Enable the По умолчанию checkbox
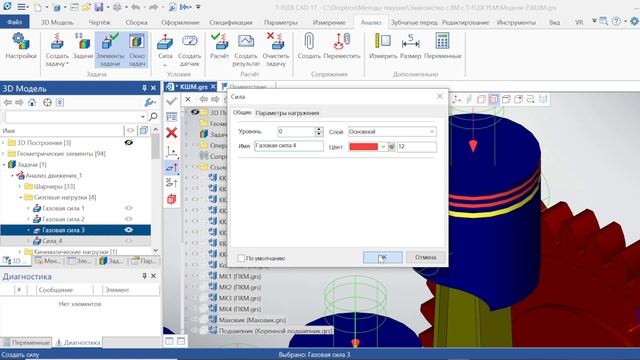The height and width of the screenshot is (360, 640). point(241,258)
